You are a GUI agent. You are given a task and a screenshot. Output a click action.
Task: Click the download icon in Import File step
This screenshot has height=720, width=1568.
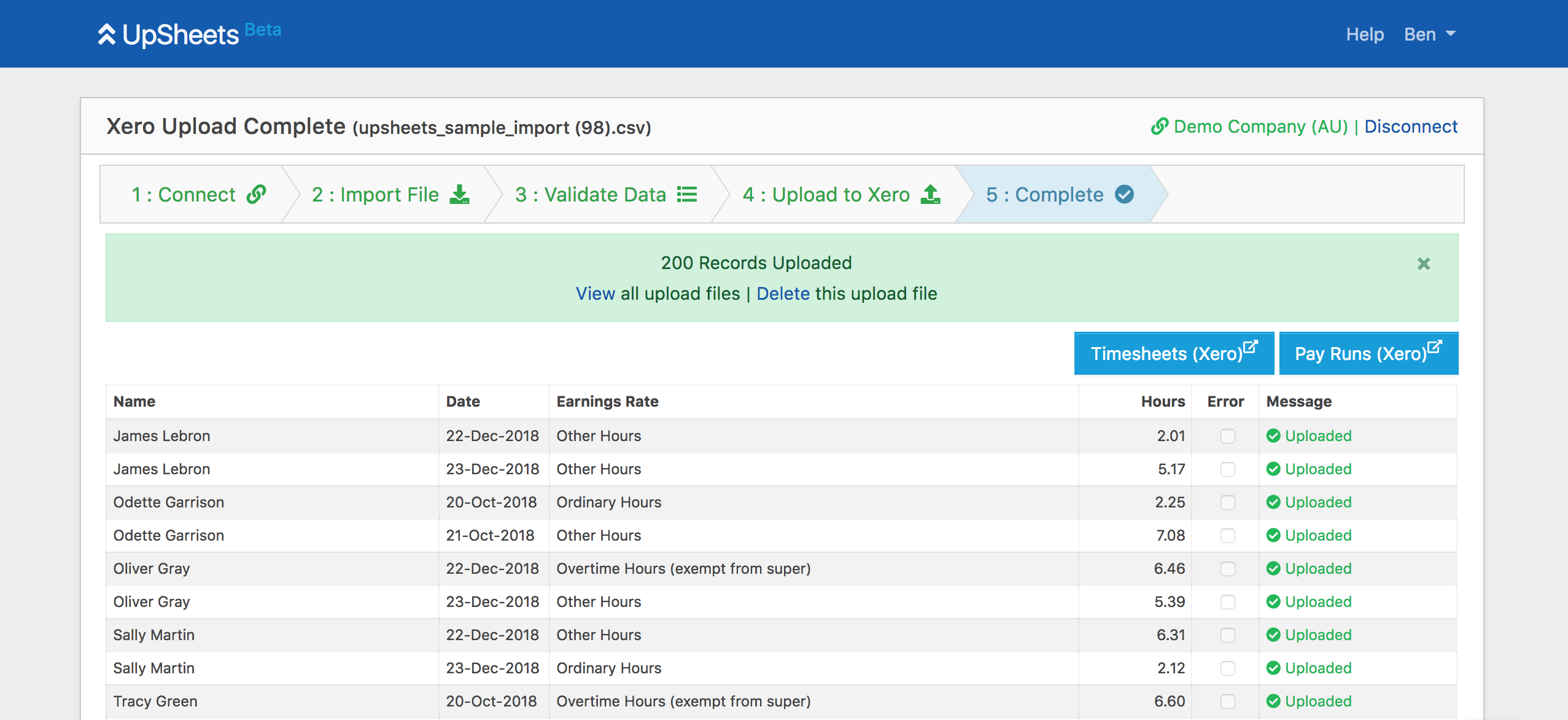pos(459,194)
